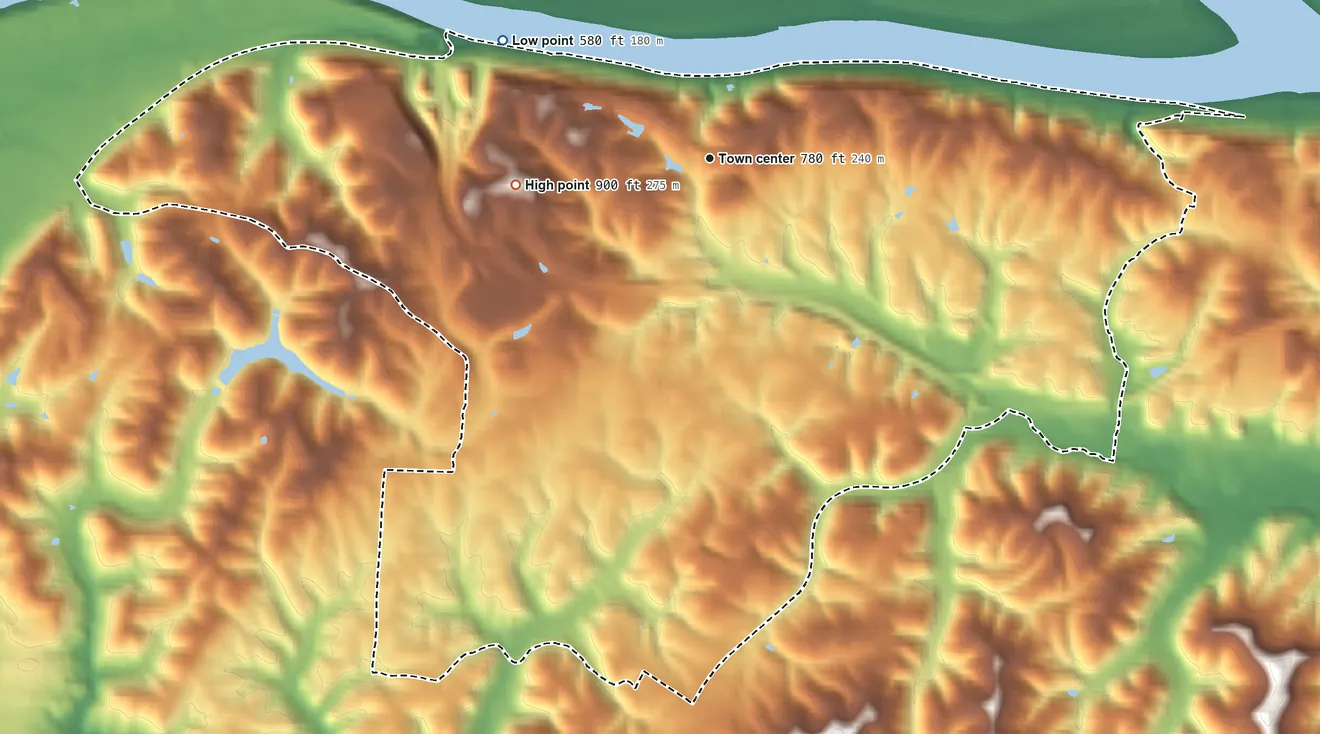Select the "Town center" label text
The height and width of the screenshot is (734, 1320).
pyautogui.click(x=756, y=159)
